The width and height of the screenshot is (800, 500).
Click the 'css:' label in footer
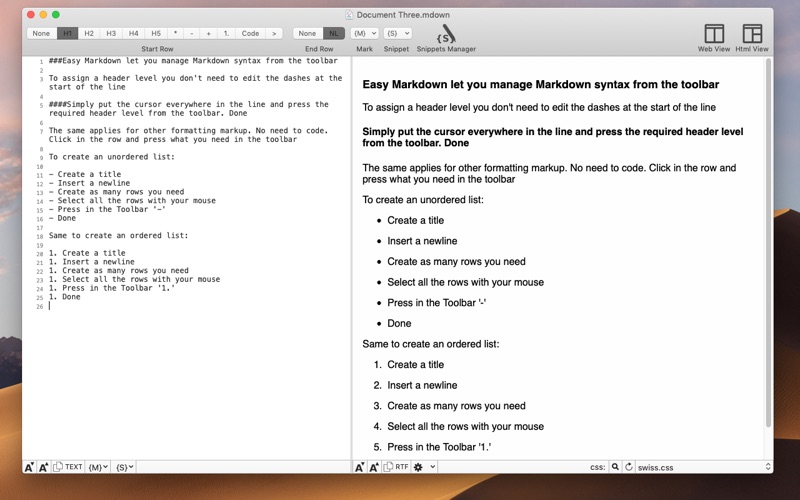click(x=597, y=467)
